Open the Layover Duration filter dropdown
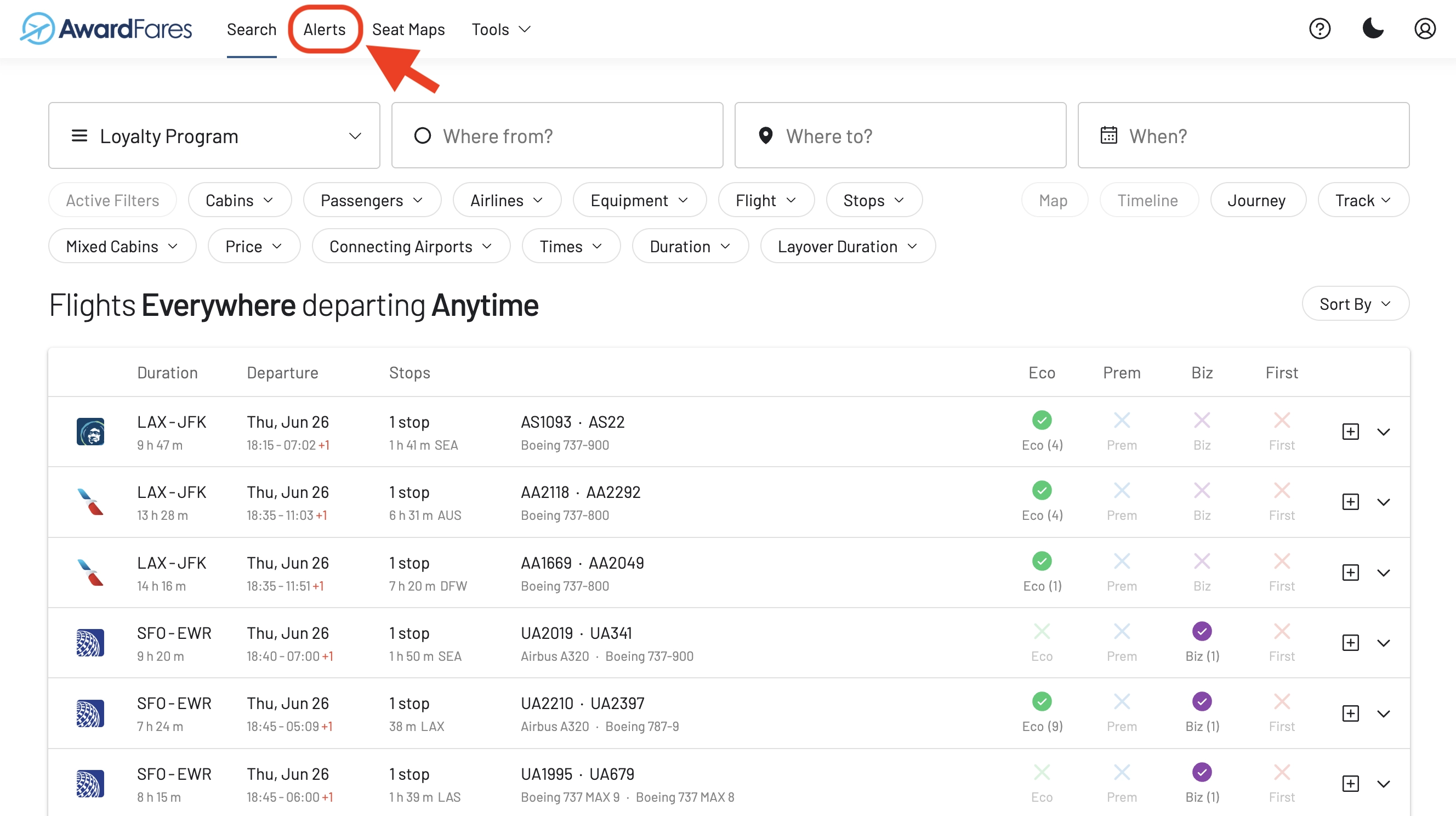The height and width of the screenshot is (816, 1456). (848, 246)
